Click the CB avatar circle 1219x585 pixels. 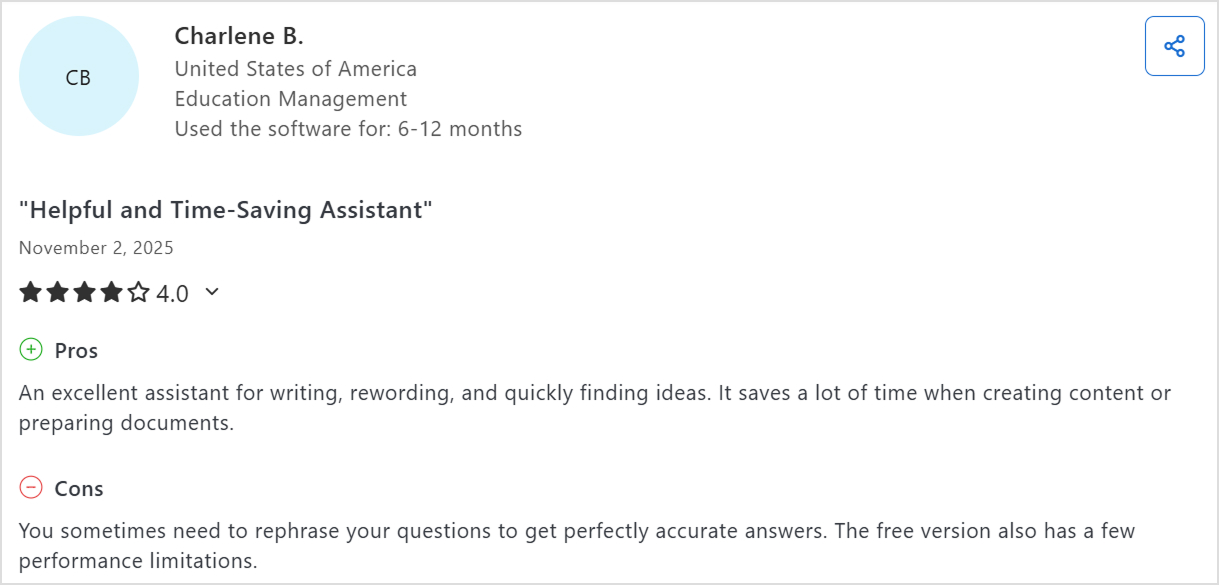[78, 77]
